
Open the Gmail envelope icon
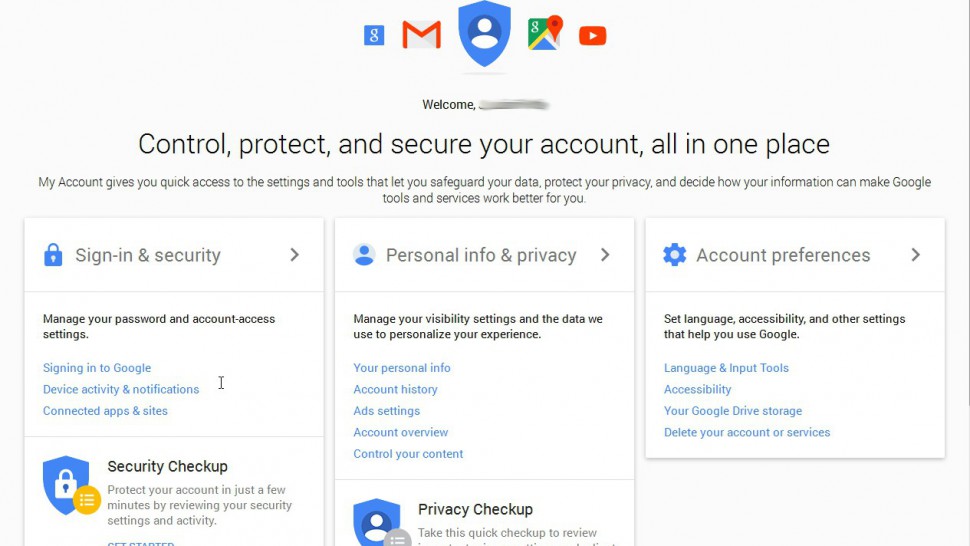421,35
